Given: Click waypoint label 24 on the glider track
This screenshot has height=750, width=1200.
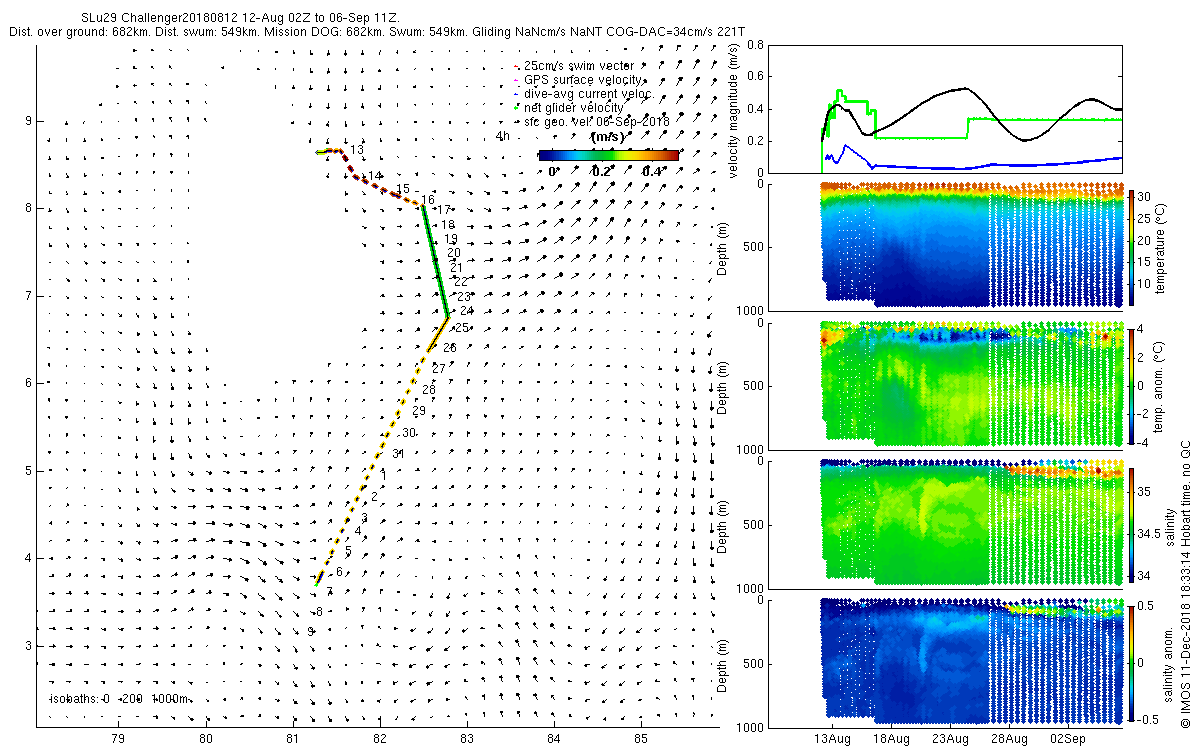Looking at the screenshot, I should [467, 312].
